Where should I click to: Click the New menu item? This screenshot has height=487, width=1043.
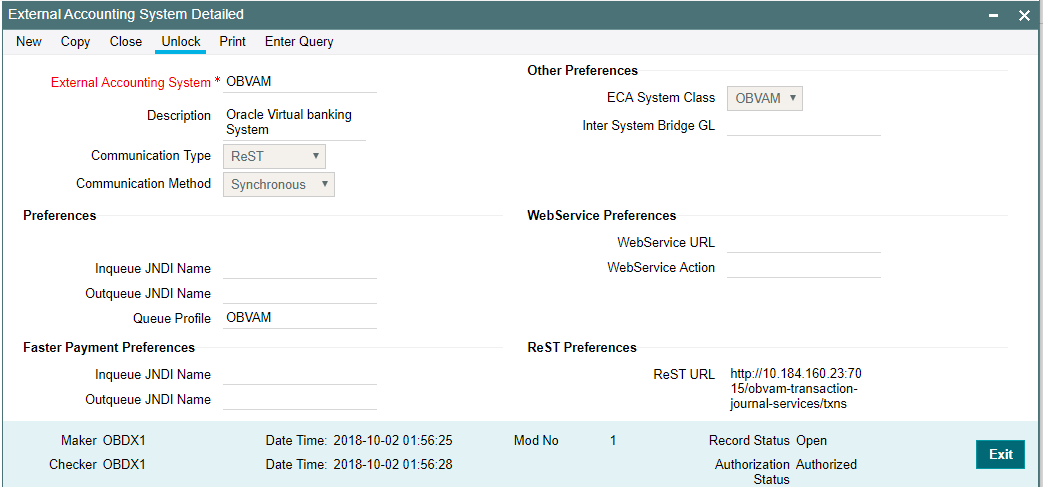29,41
